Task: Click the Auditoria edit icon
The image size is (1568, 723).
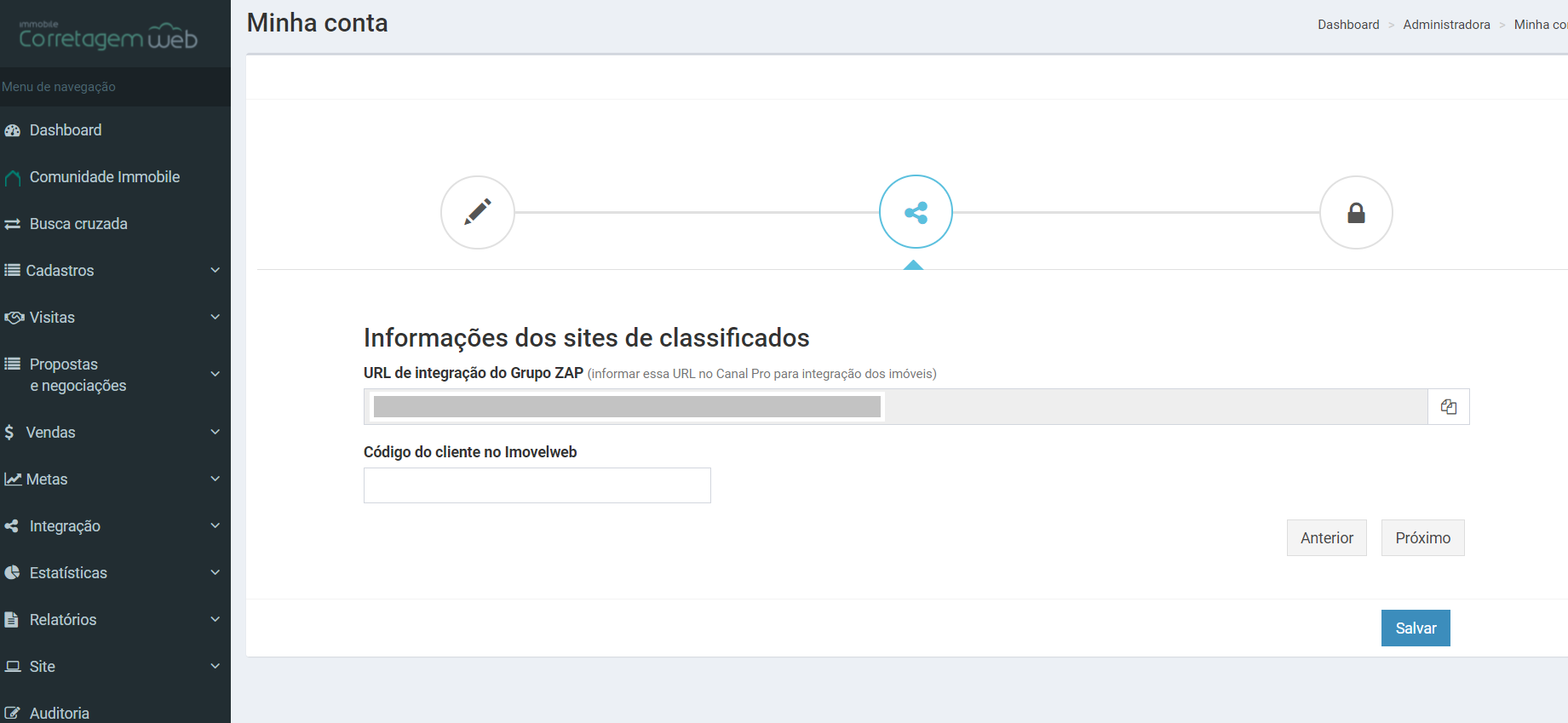Action: [12, 714]
